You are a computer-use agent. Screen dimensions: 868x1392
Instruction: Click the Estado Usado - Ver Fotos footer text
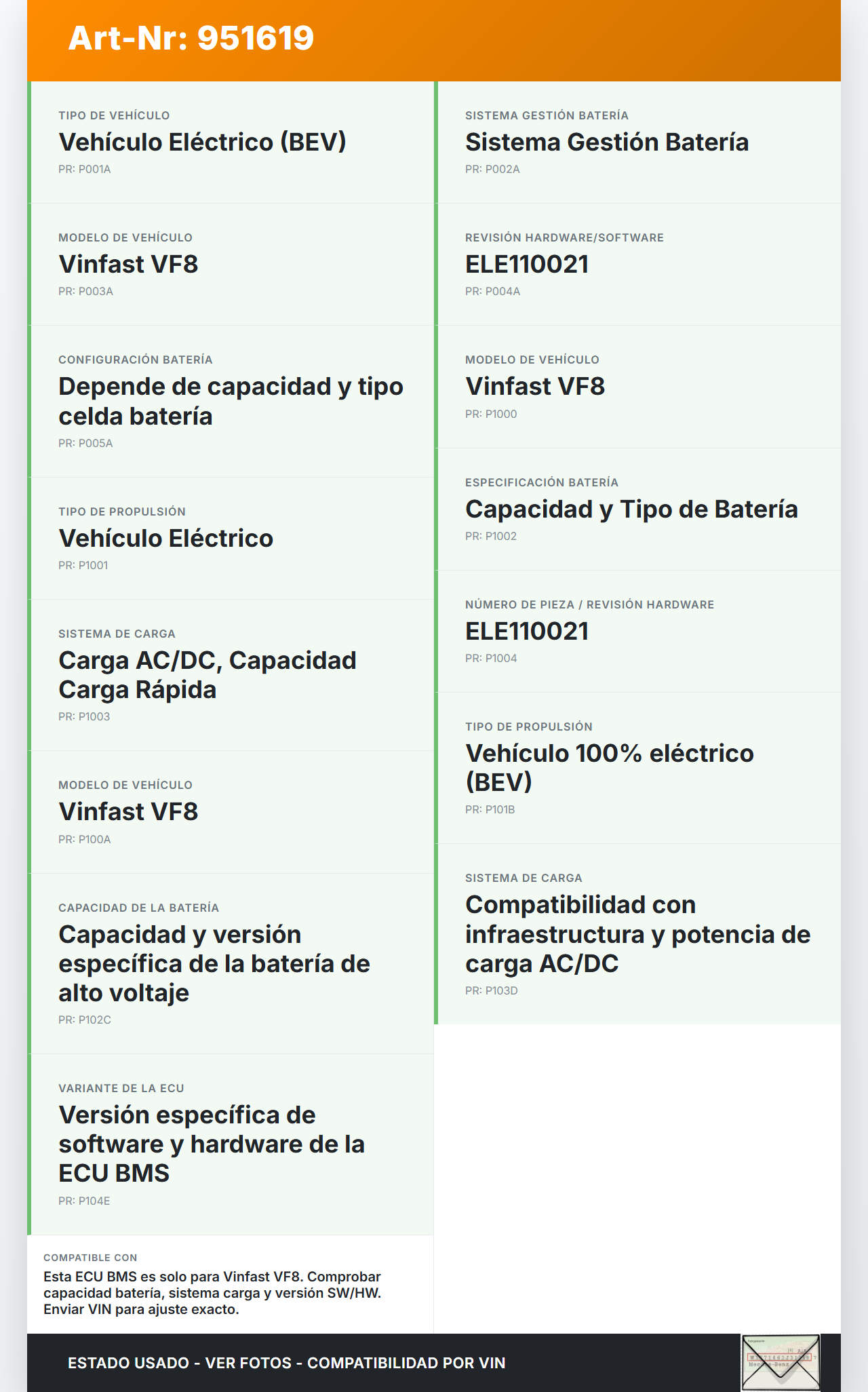[286, 1363]
